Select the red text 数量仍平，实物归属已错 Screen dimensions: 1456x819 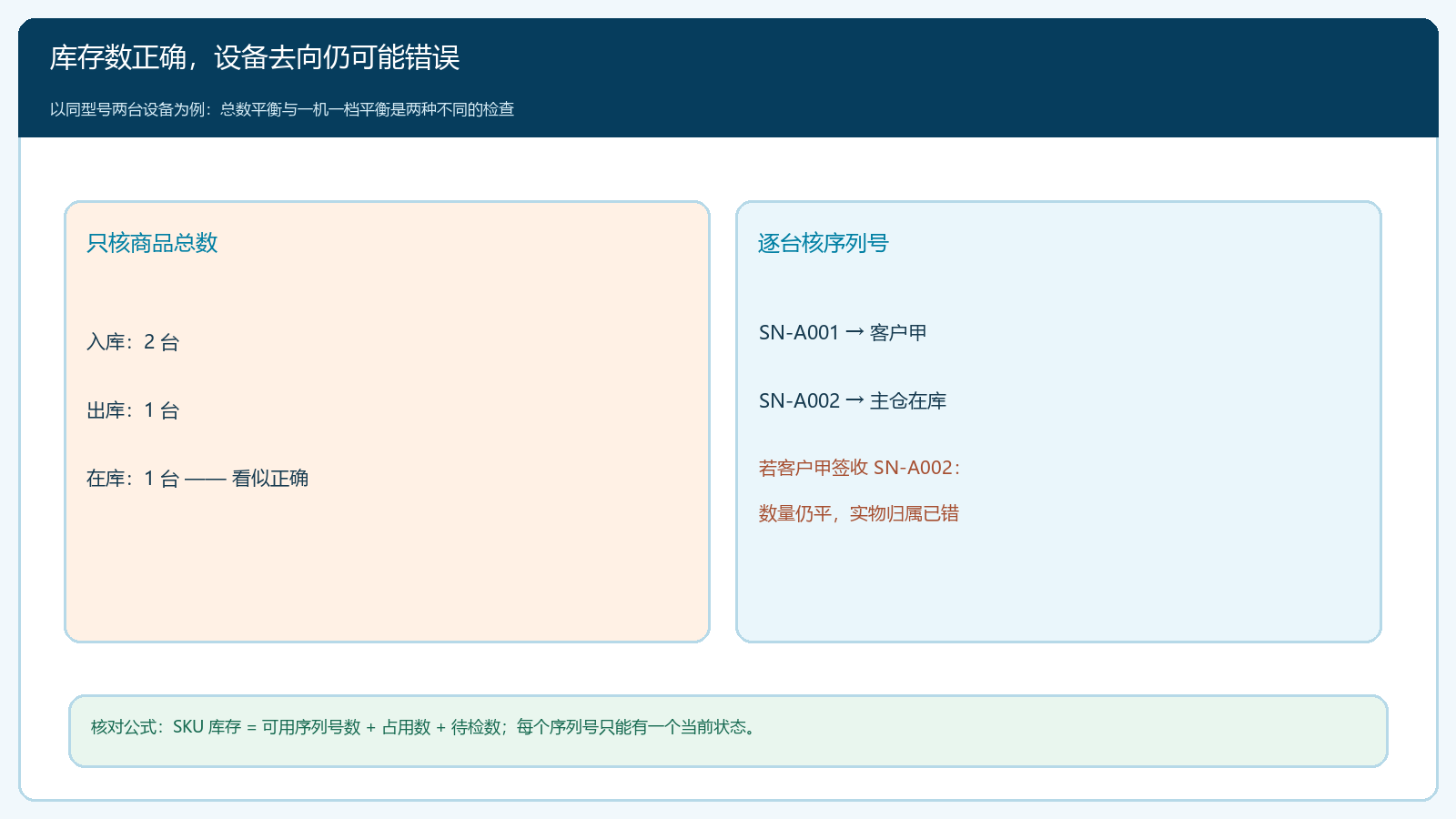859,513
